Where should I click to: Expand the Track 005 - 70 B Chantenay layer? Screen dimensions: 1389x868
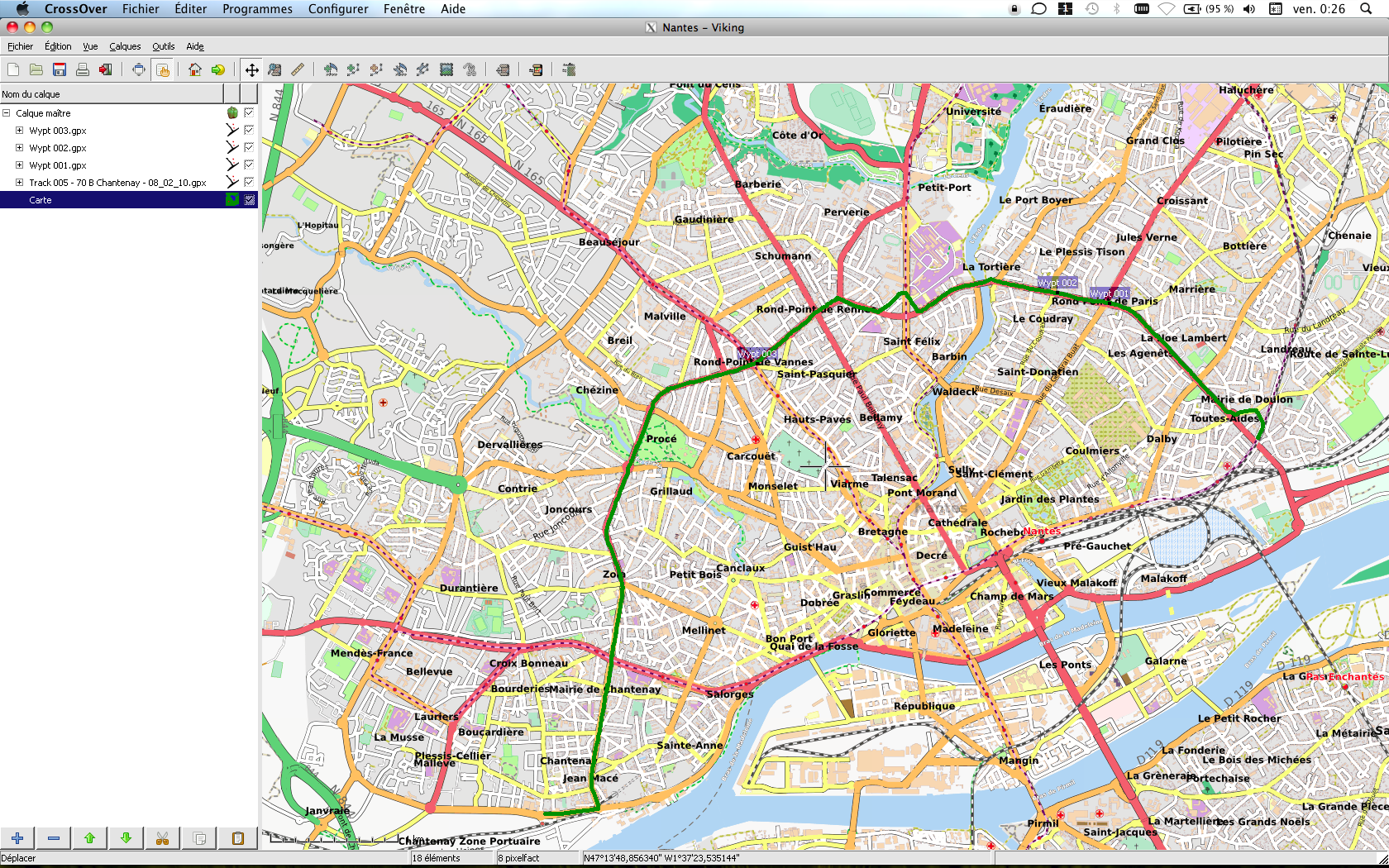coord(20,182)
